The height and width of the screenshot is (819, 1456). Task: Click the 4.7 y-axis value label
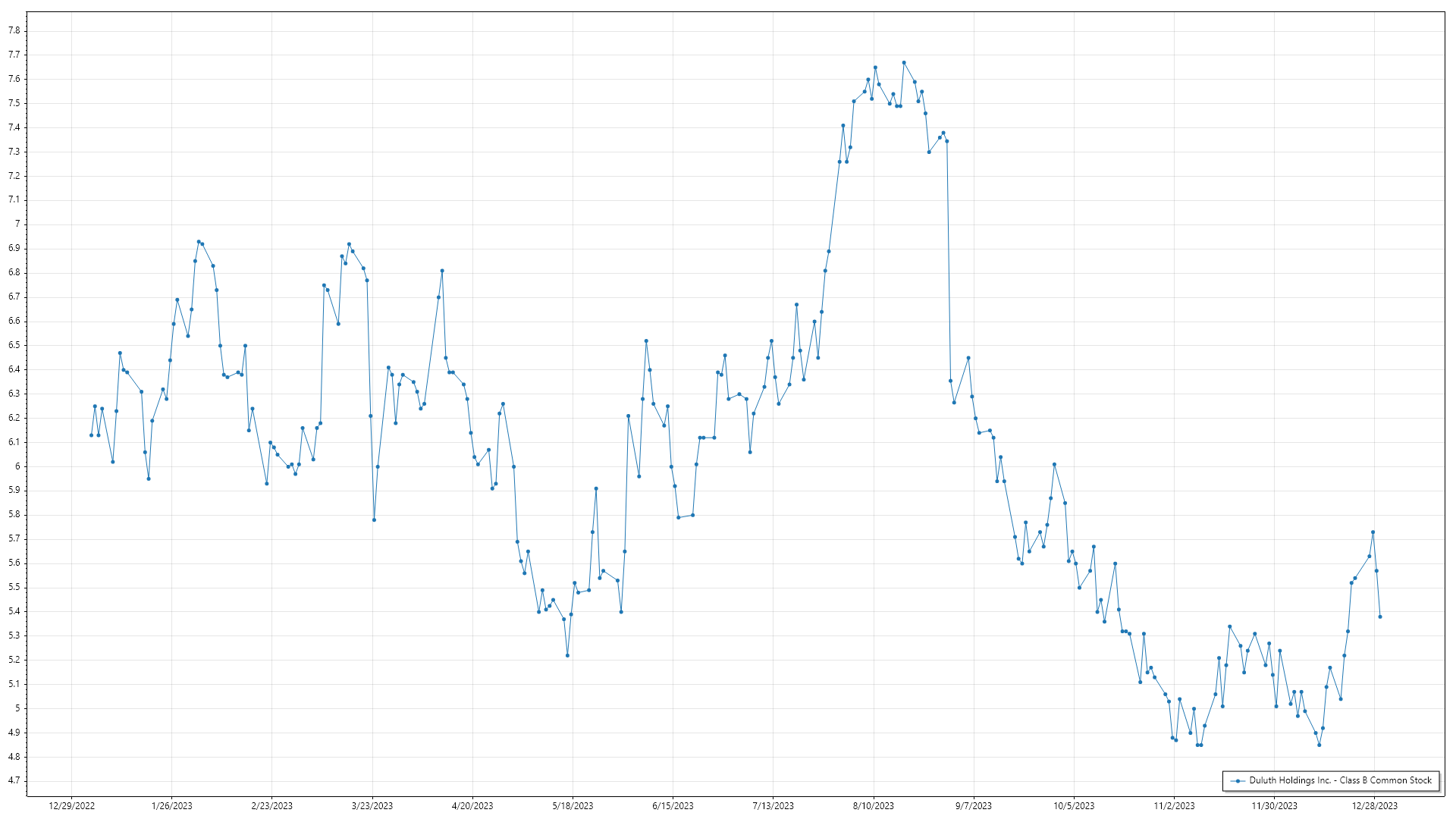tap(14, 780)
